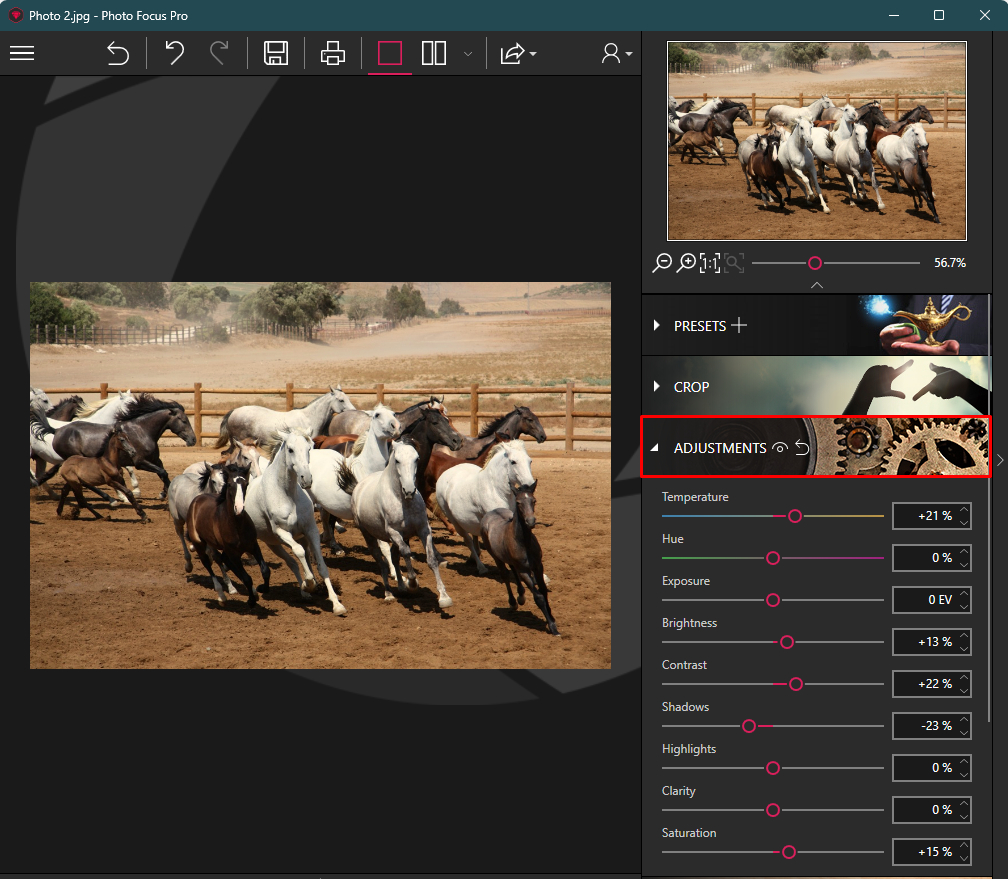Screen dimensions: 1008x879
Task: Open the hamburger main menu
Action: 22,53
